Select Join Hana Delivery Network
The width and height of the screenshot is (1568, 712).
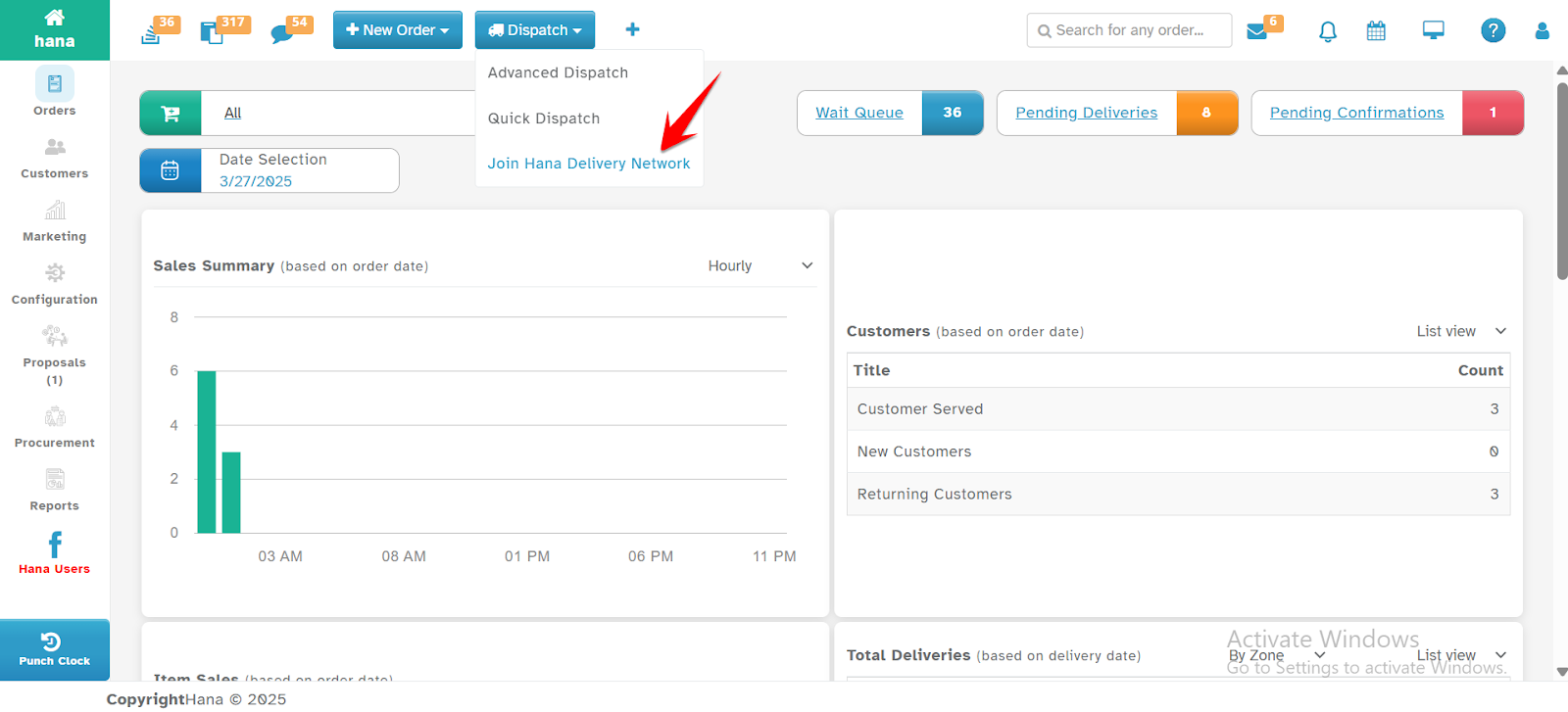(589, 164)
